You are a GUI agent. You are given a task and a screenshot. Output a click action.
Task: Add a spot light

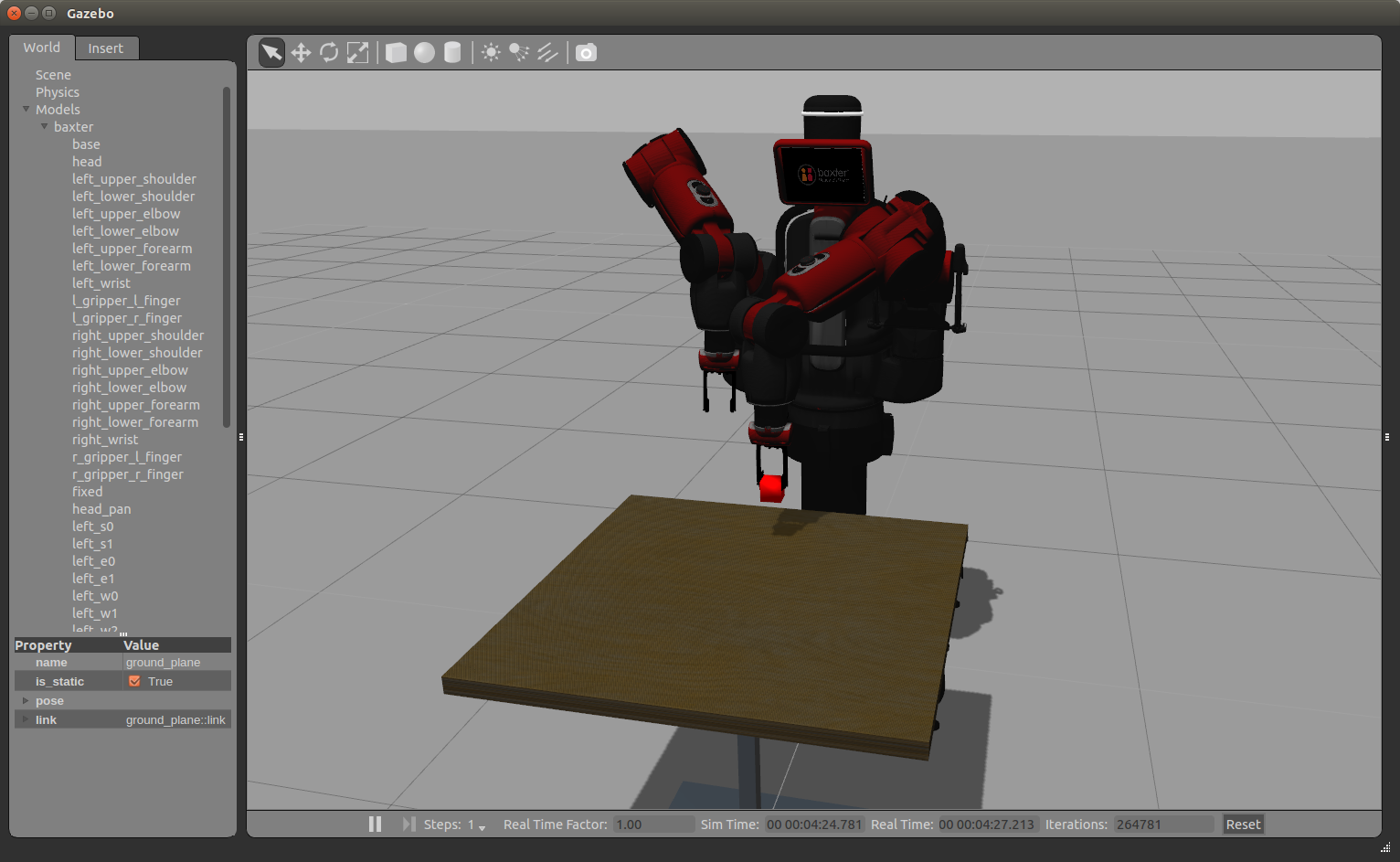(x=519, y=53)
